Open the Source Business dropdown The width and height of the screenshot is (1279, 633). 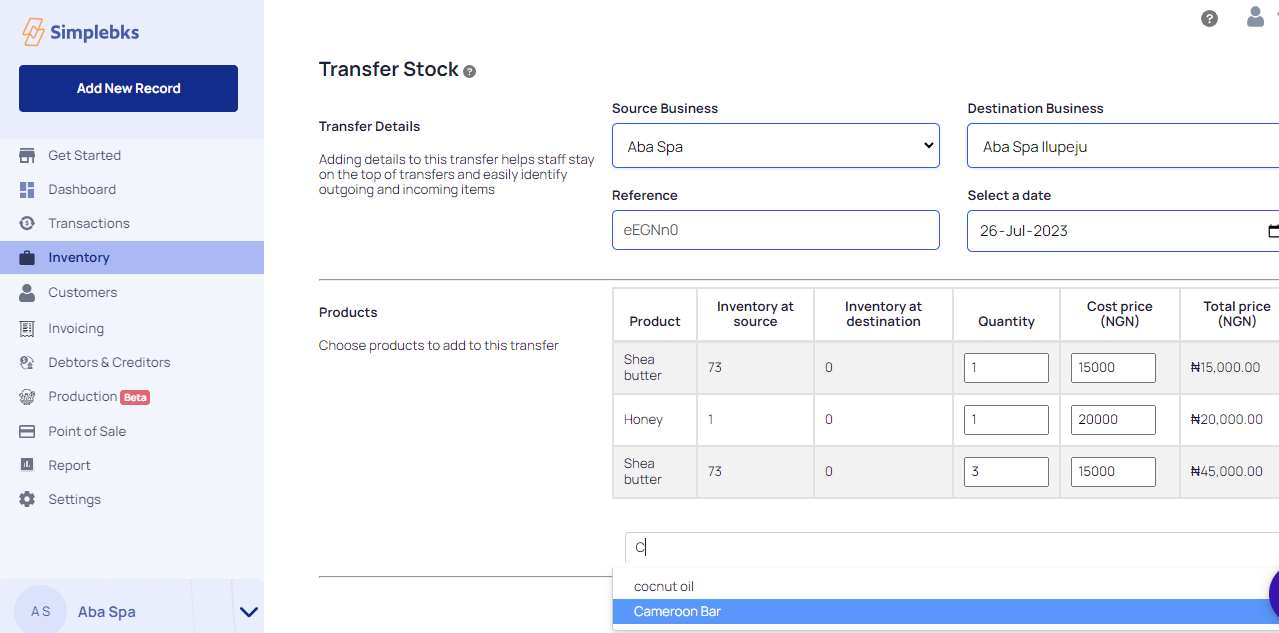pos(775,147)
